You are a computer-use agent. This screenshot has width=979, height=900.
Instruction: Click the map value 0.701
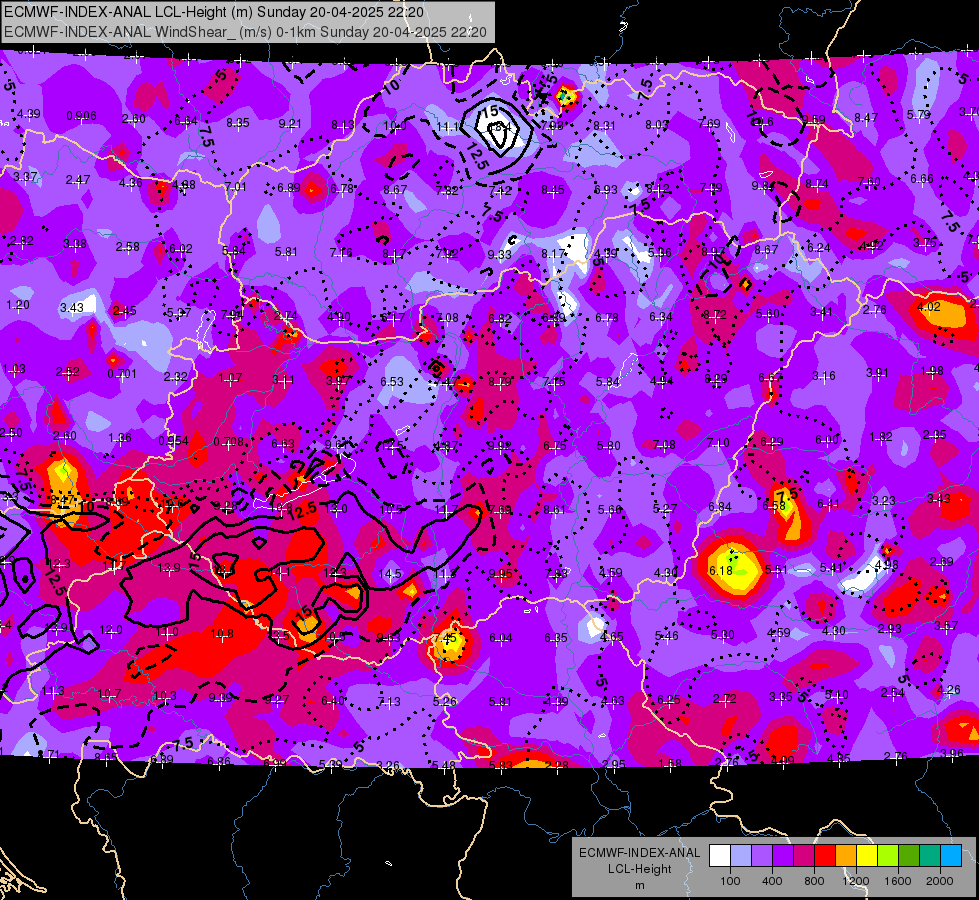coord(122,373)
